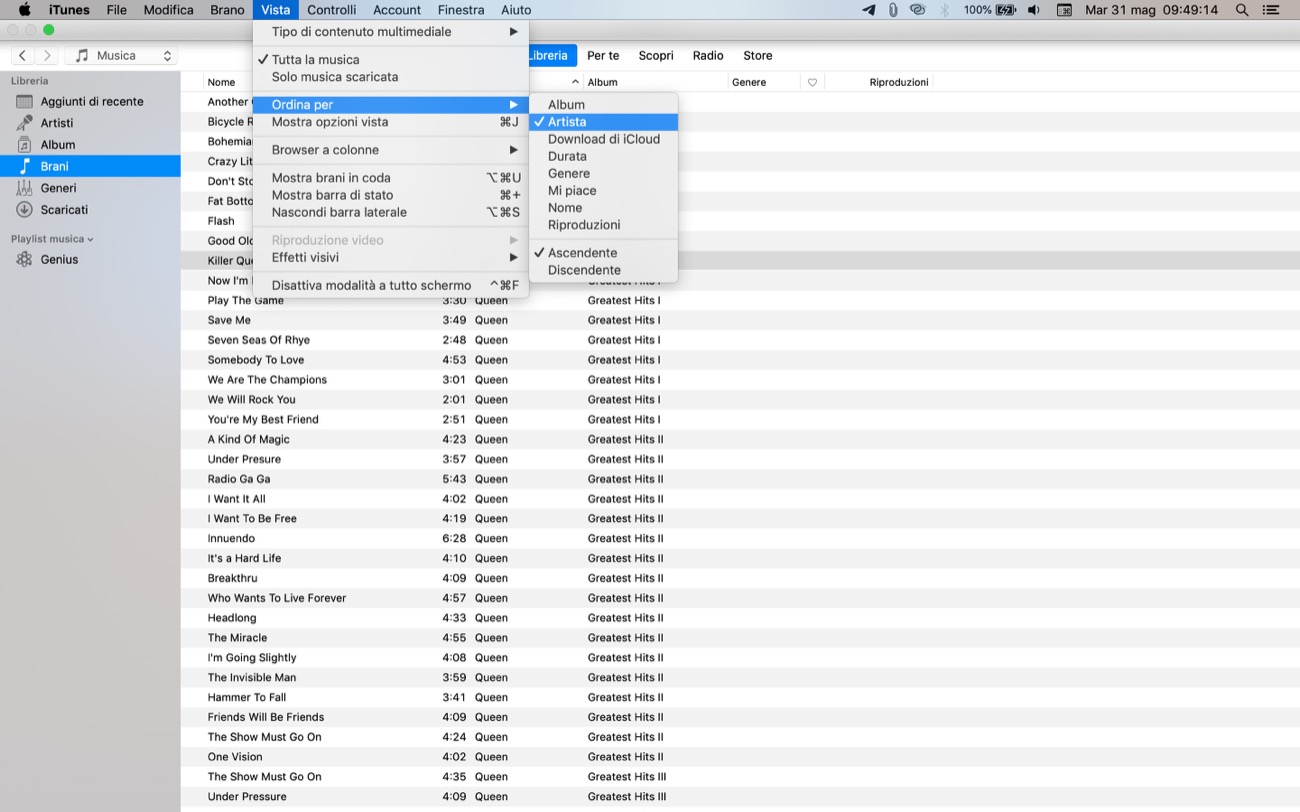Sort by Album in submenu
Image resolution: width=1300 pixels, height=812 pixels.
click(x=603, y=105)
